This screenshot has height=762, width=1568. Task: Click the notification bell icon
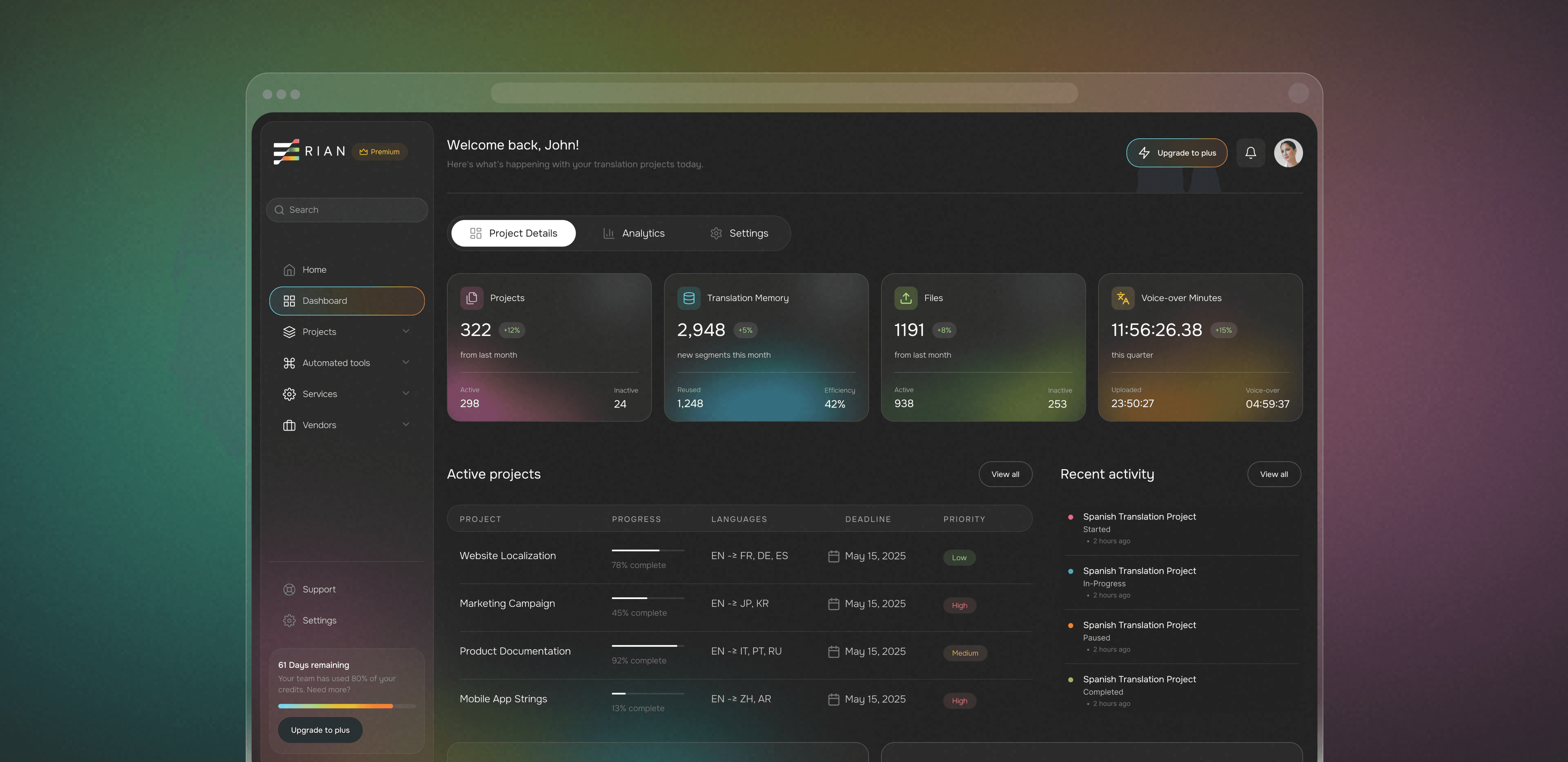tap(1250, 153)
